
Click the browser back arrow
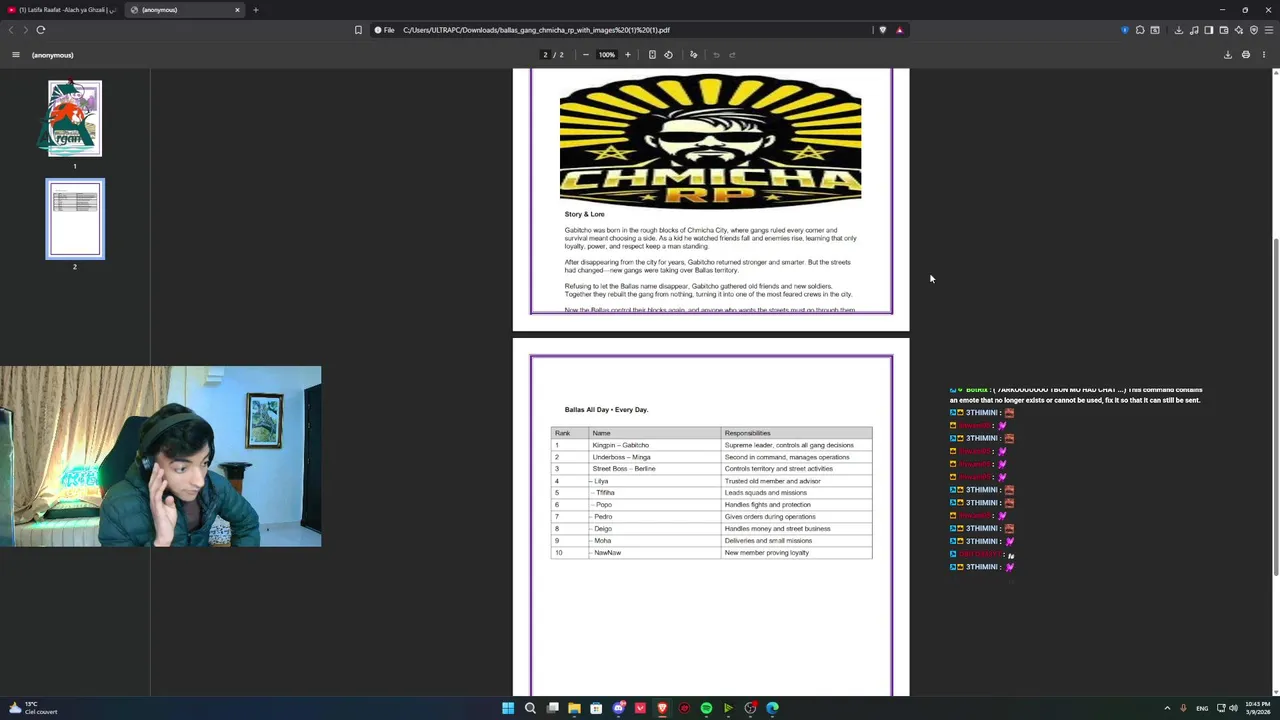(x=11, y=30)
